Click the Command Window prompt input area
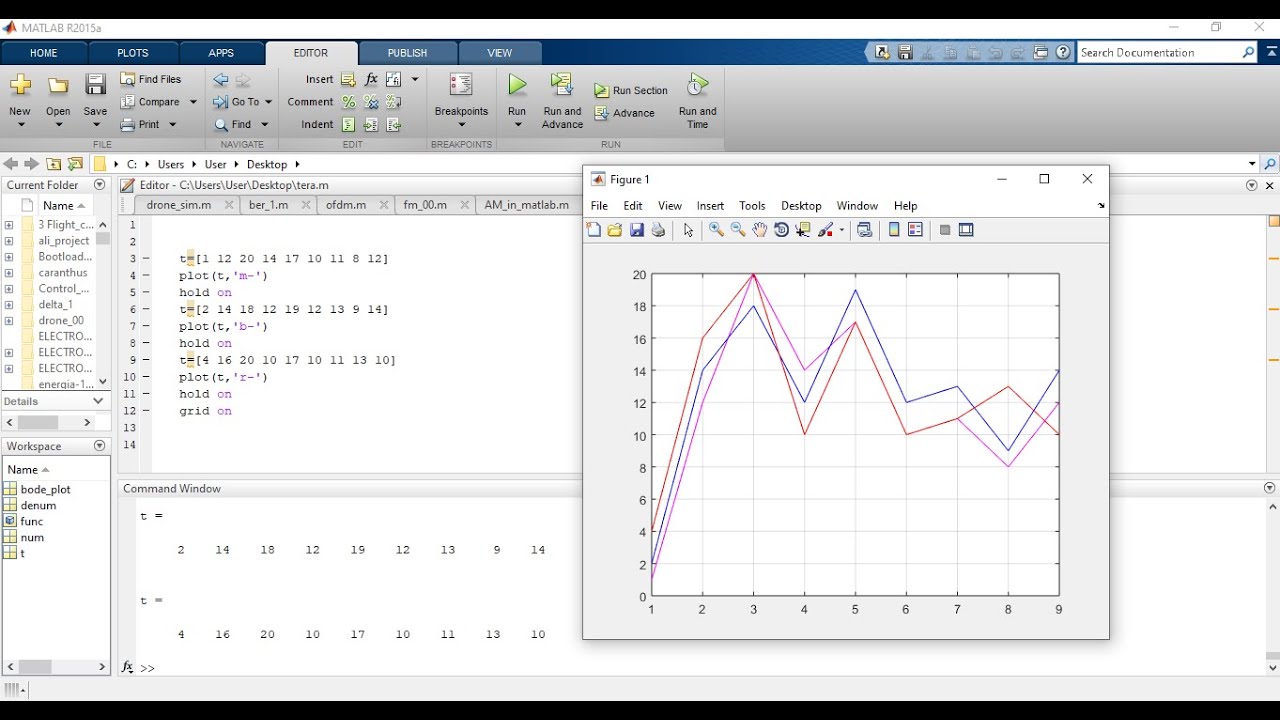 (x=360, y=668)
